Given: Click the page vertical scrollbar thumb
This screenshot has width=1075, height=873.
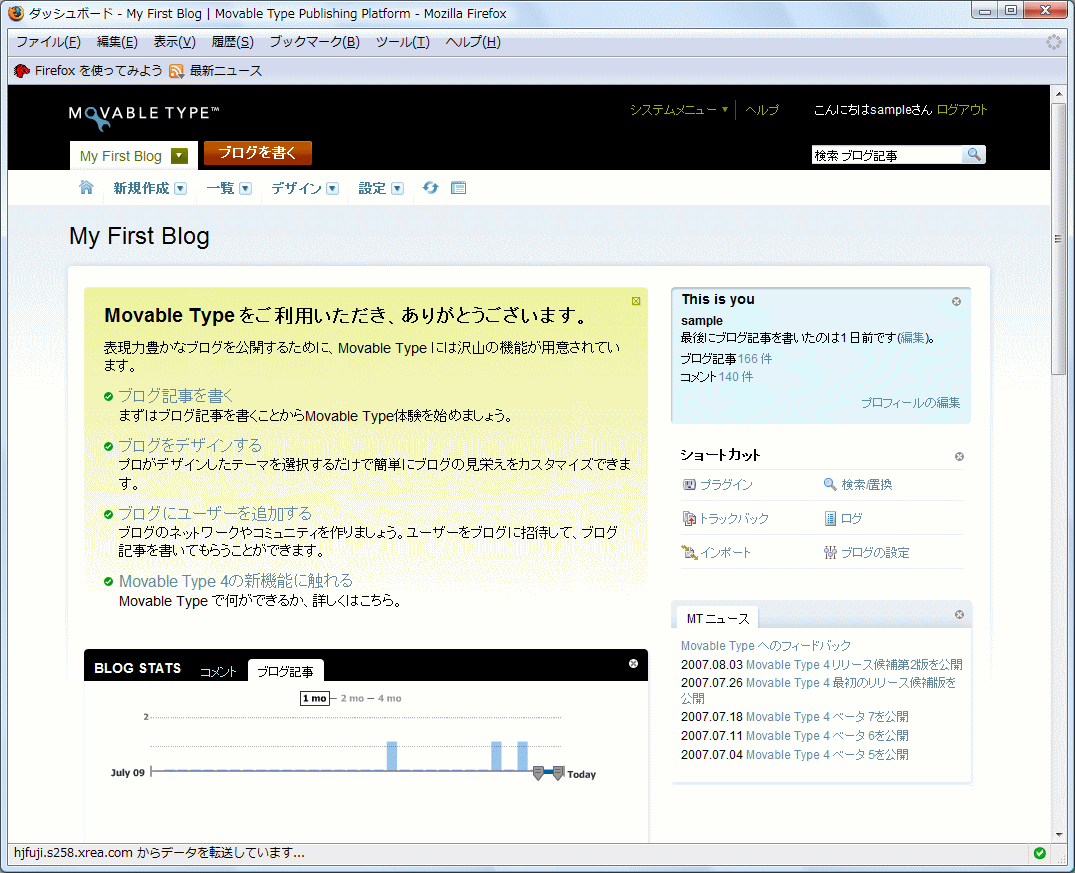Looking at the screenshot, I should (1059, 239).
